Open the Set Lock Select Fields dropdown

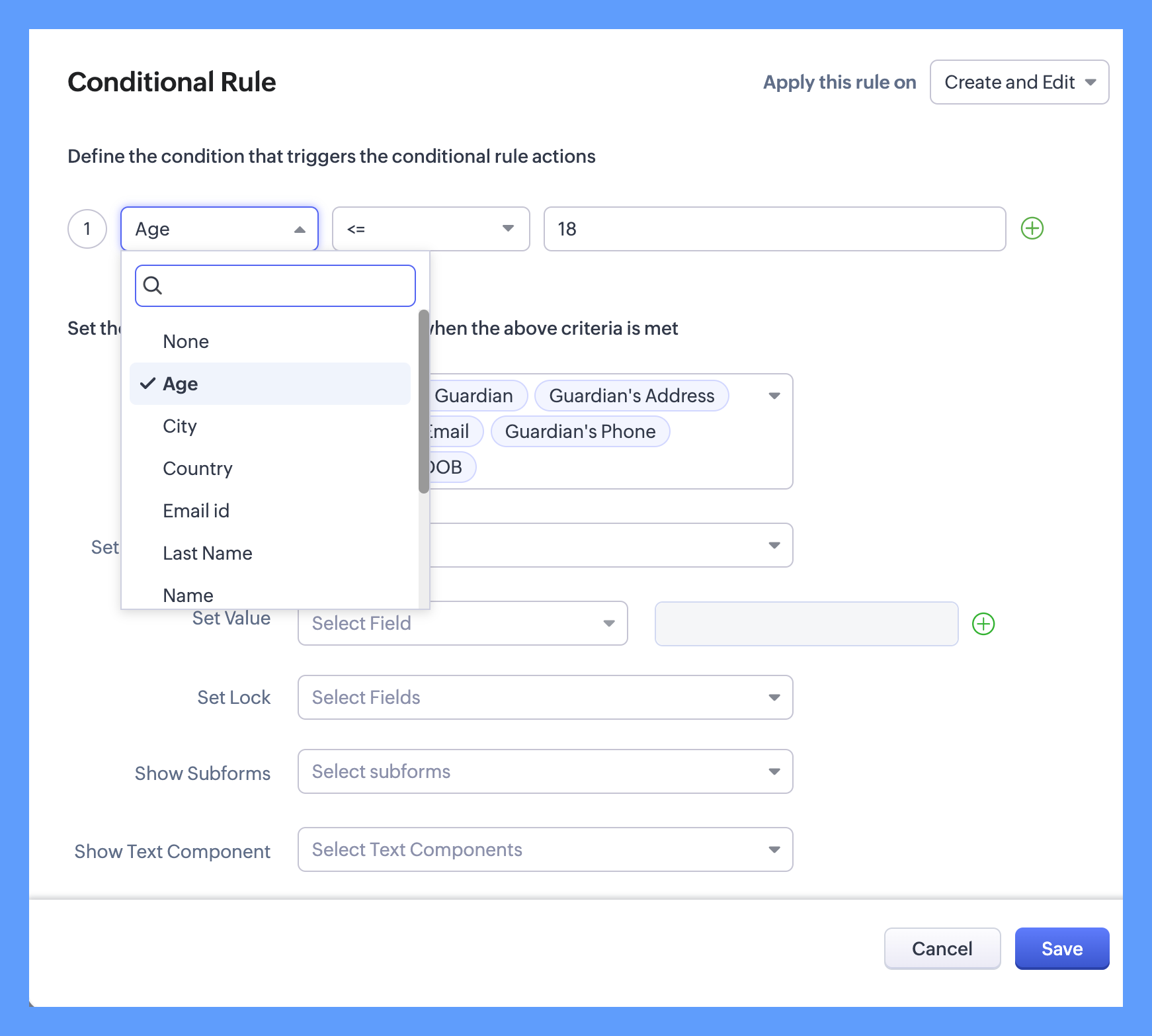tap(545, 697)
